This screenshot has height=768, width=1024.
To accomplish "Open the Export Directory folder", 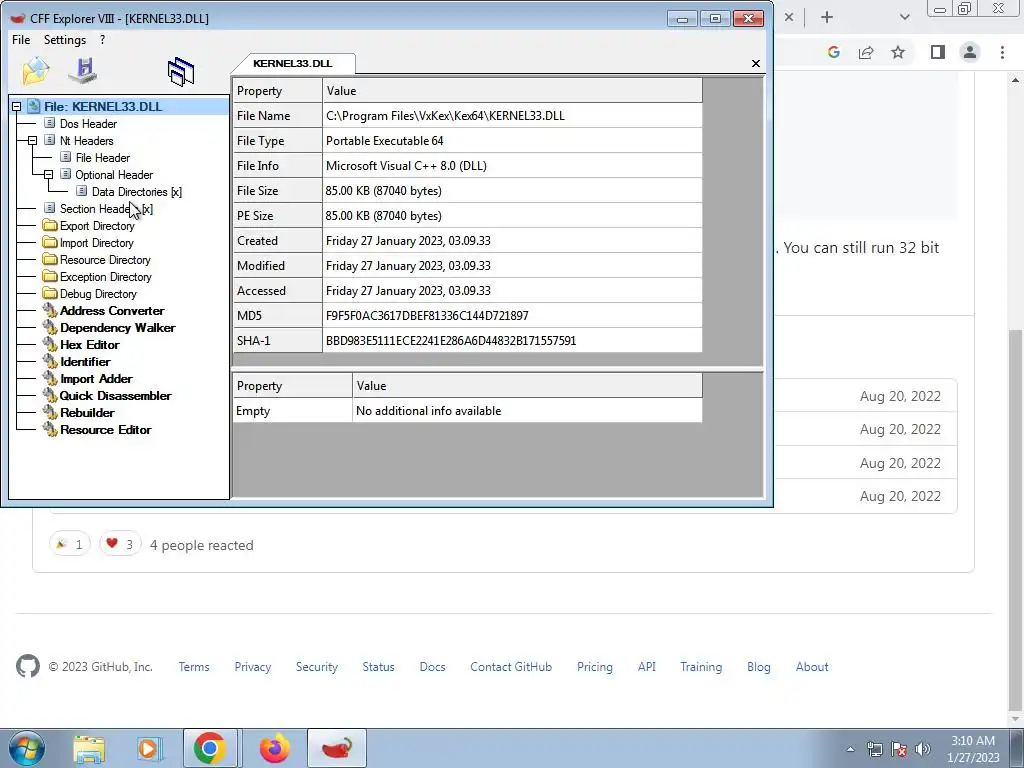I will (97, 225).
